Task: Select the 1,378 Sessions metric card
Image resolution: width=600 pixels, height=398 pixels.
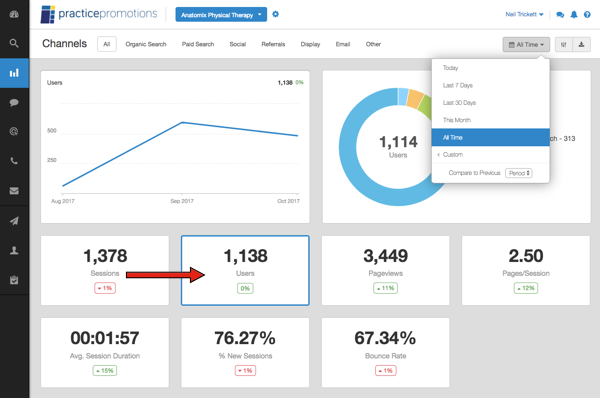Action: (x=105, y=270)
